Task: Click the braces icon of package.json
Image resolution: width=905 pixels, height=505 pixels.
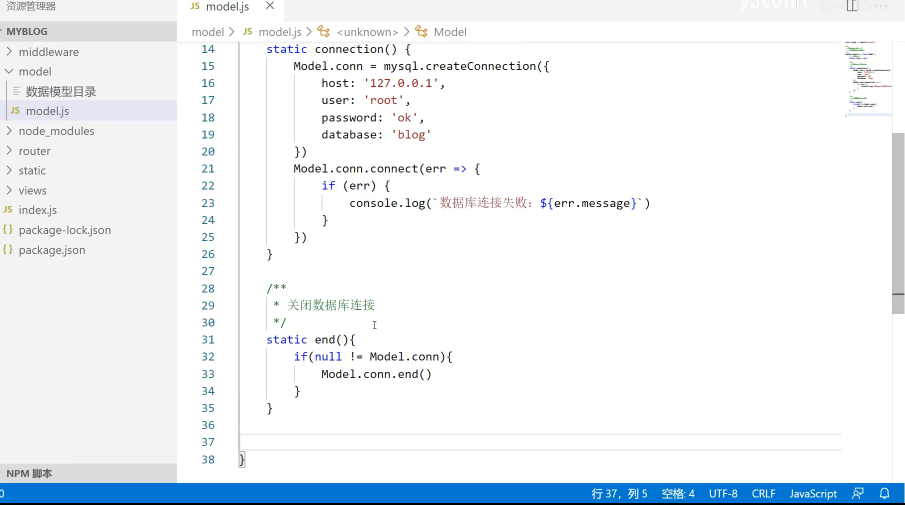Action: coord(8,249)
